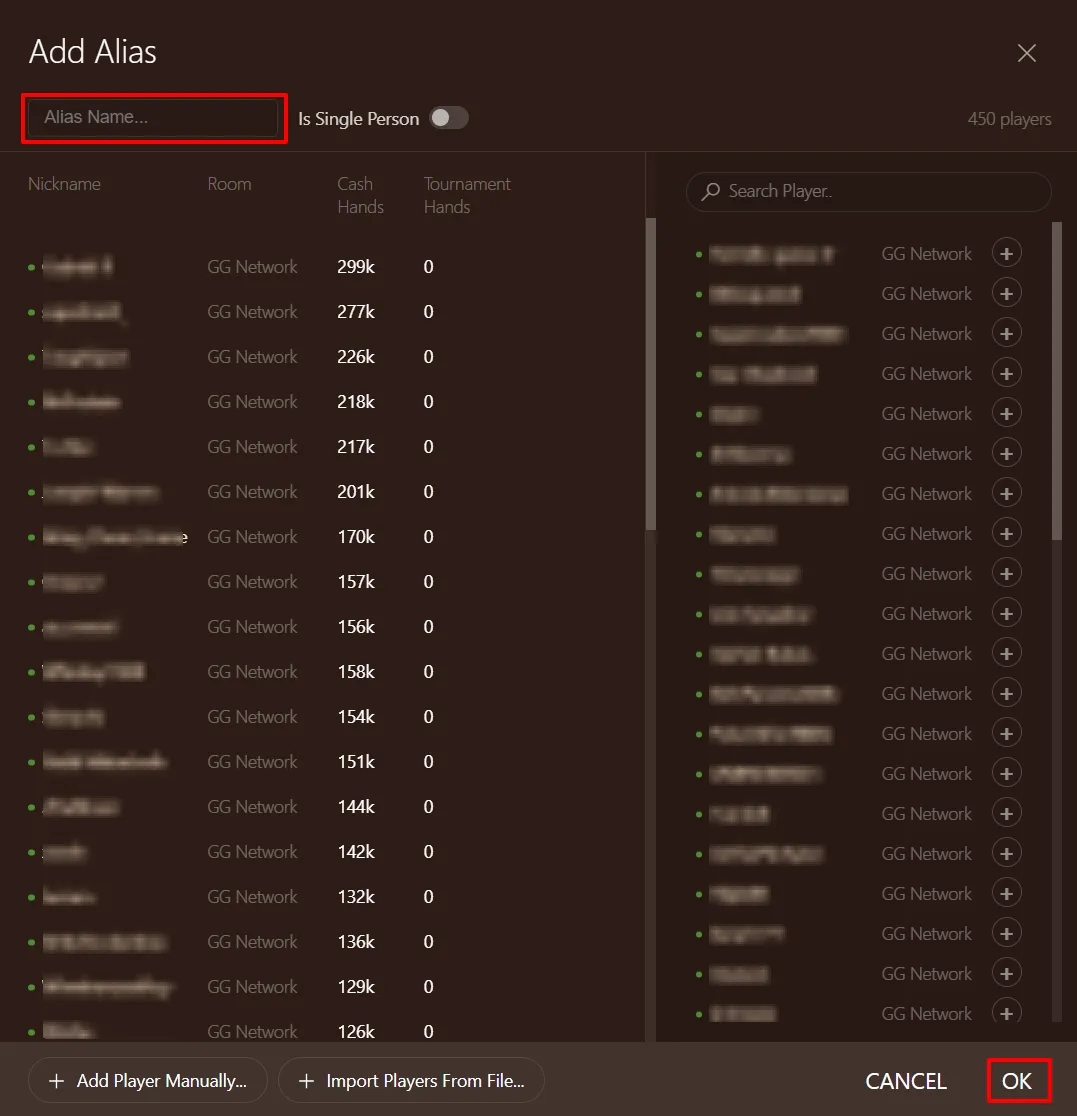Click the Tournament Hands column header
Image resolution: width=1077 pixels, height=1116 pixels.
[x=466, y=195]
